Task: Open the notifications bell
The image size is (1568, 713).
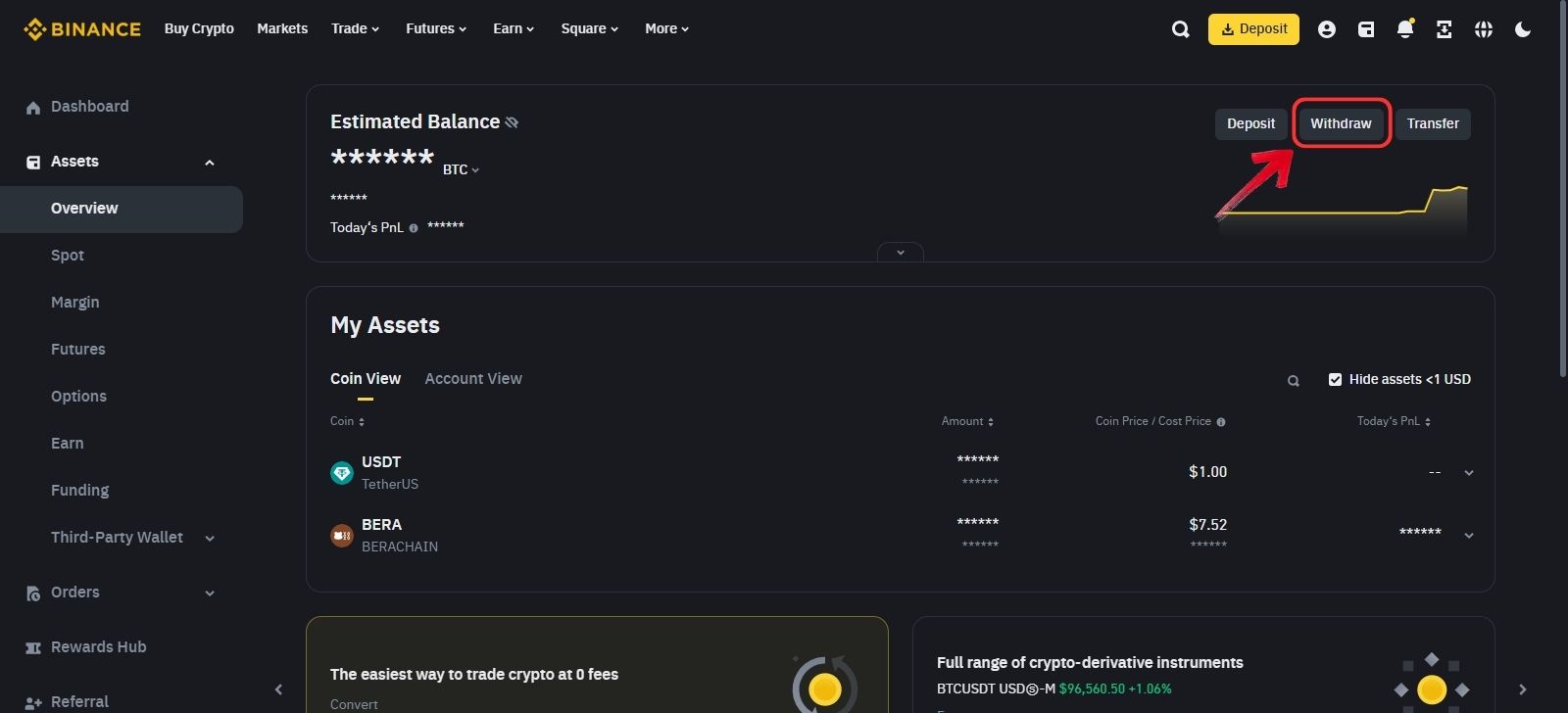Action: point(1405,29)
